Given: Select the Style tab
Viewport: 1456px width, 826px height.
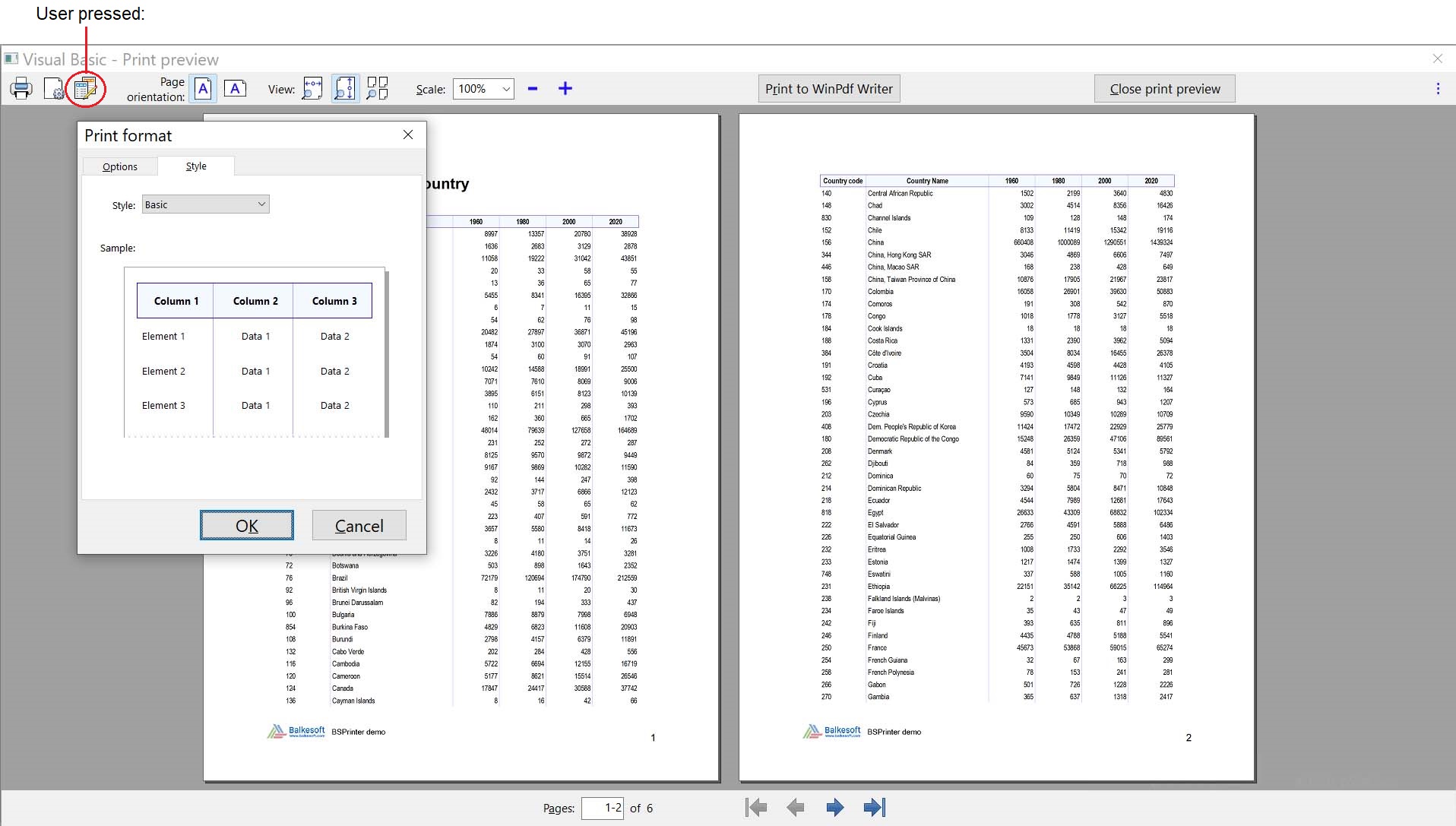Looking at the screenshot, I should coord(196,166).
